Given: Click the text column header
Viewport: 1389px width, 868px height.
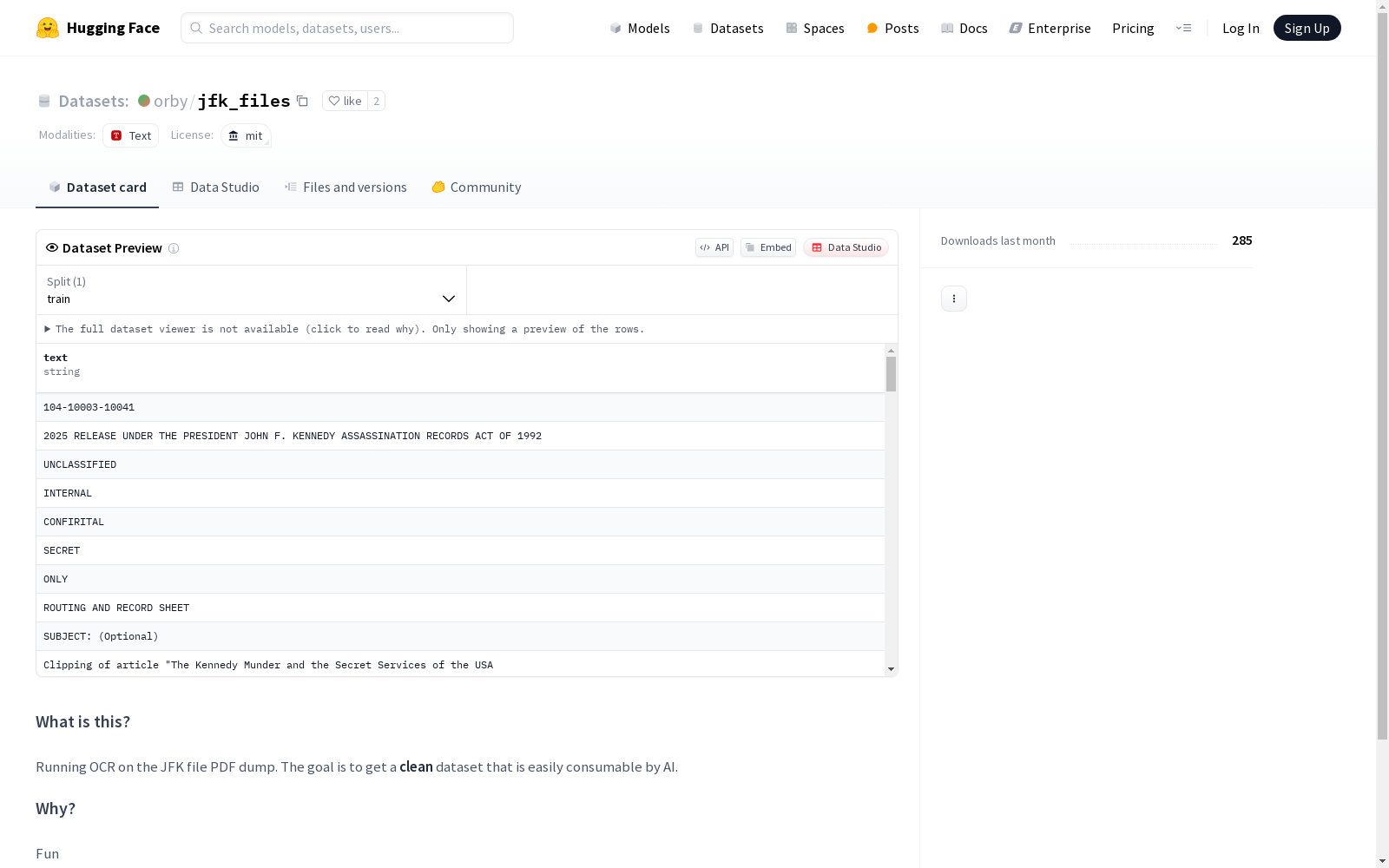Looking at the screenshot, I should click(460, 368).
